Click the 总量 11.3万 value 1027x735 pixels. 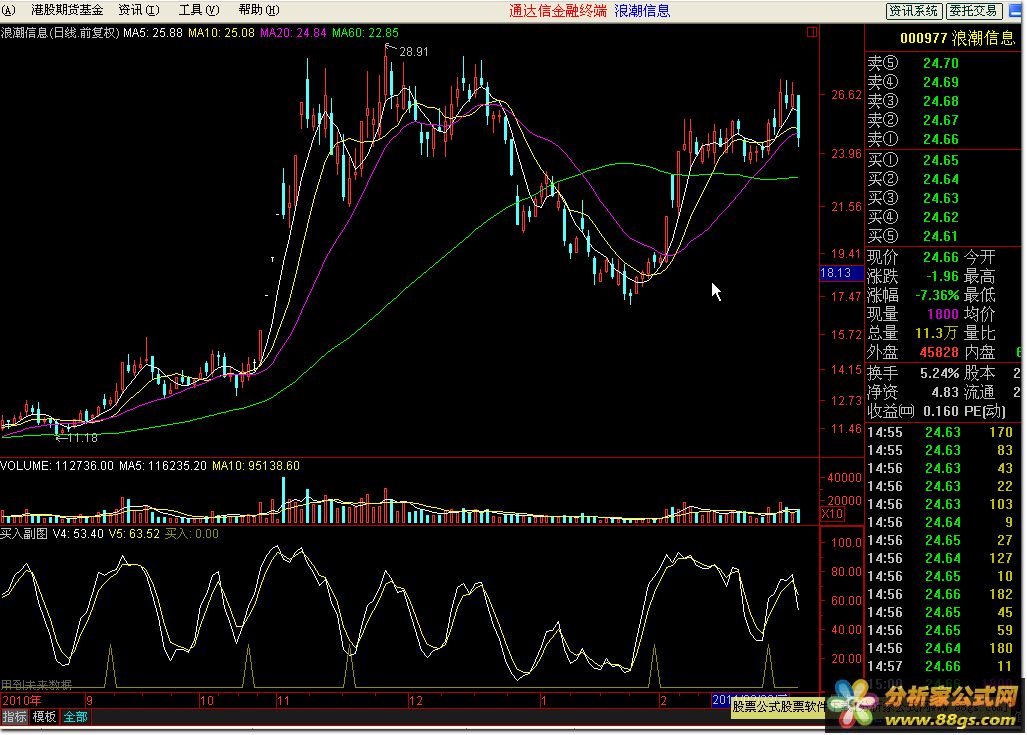pyautogui.click(x=937, y=333)
